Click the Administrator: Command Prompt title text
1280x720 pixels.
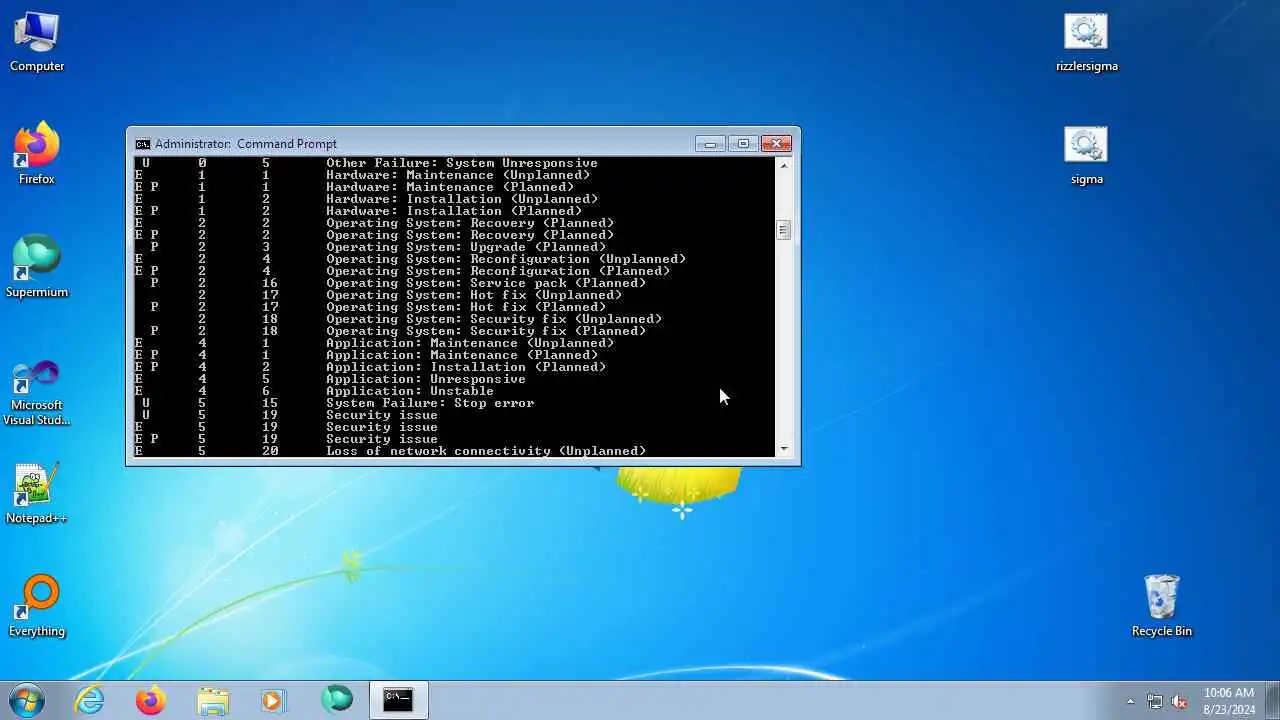click(246, 144)
